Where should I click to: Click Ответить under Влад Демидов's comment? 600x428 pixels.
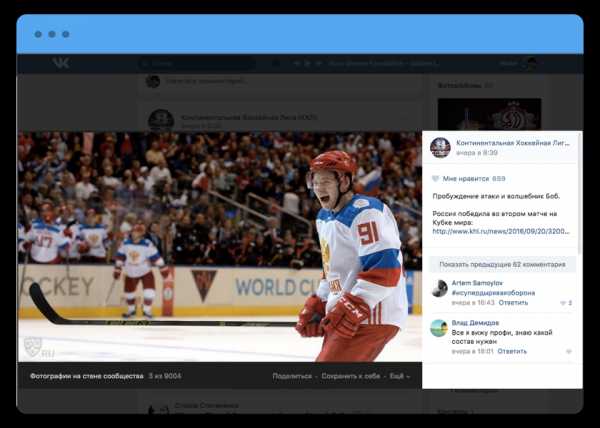512,351
